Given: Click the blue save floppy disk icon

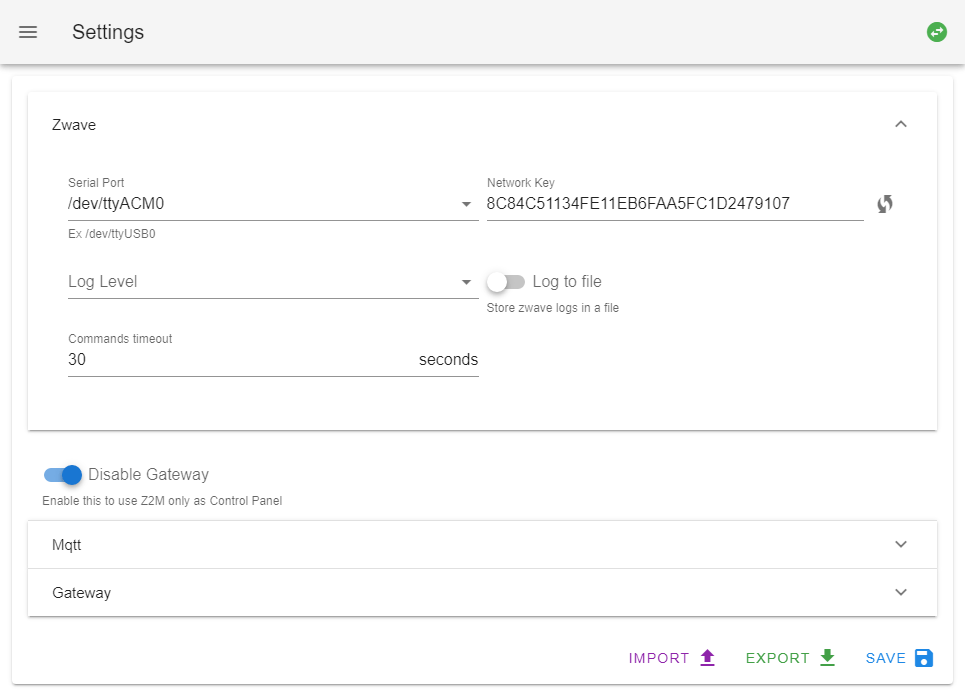Looking at the screenshot, I should tap(923, 657).
